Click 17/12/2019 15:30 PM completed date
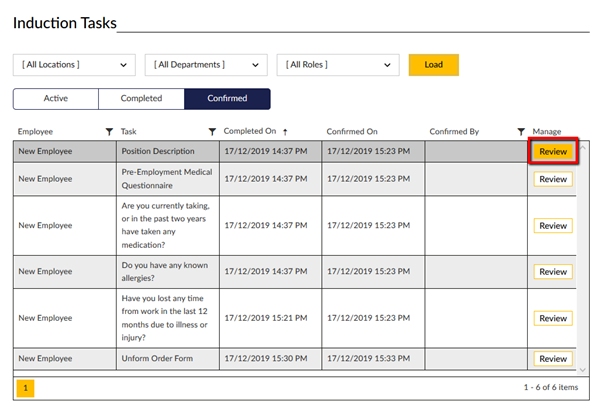Viewport: 602px width, 409px height. coord(266,358)
